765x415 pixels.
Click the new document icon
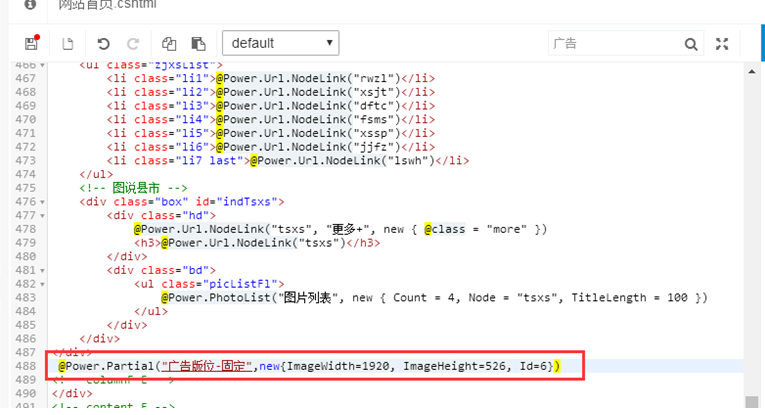pos(68,44)
